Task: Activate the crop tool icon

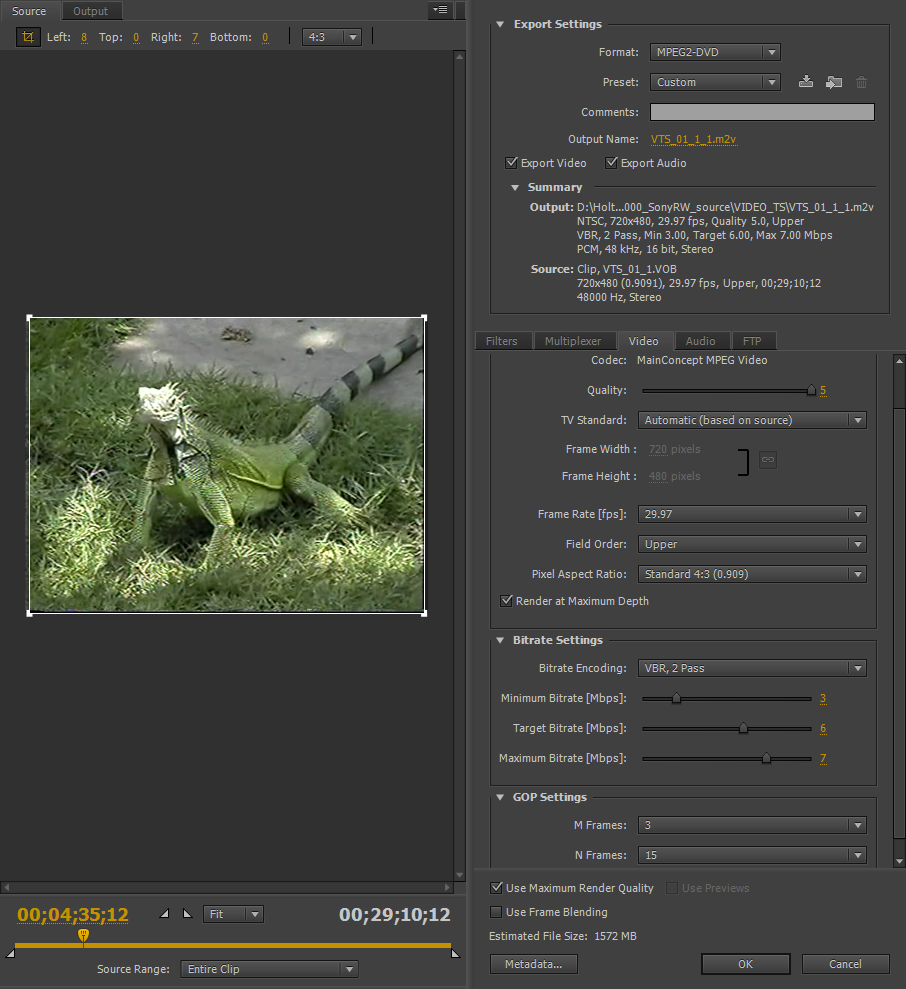Action: (x=28, y=37)
